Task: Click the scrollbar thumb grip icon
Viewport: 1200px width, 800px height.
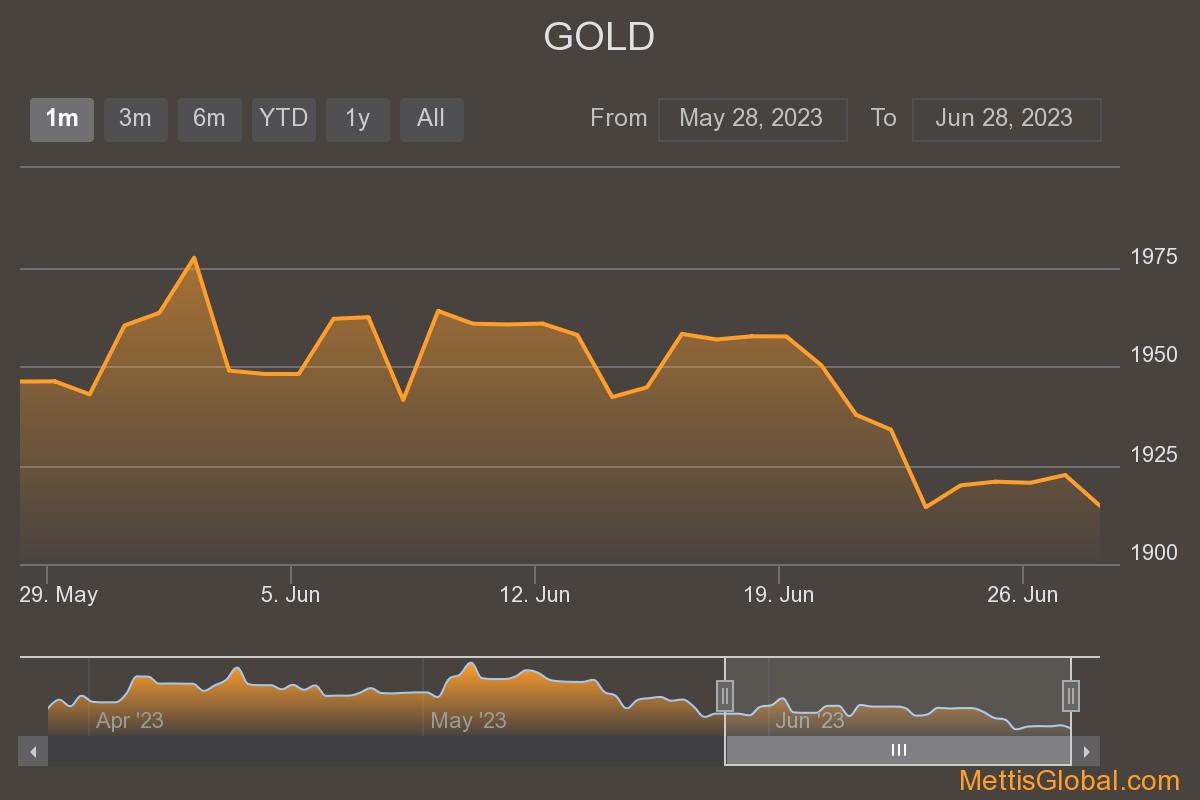Action: (899, 751)
